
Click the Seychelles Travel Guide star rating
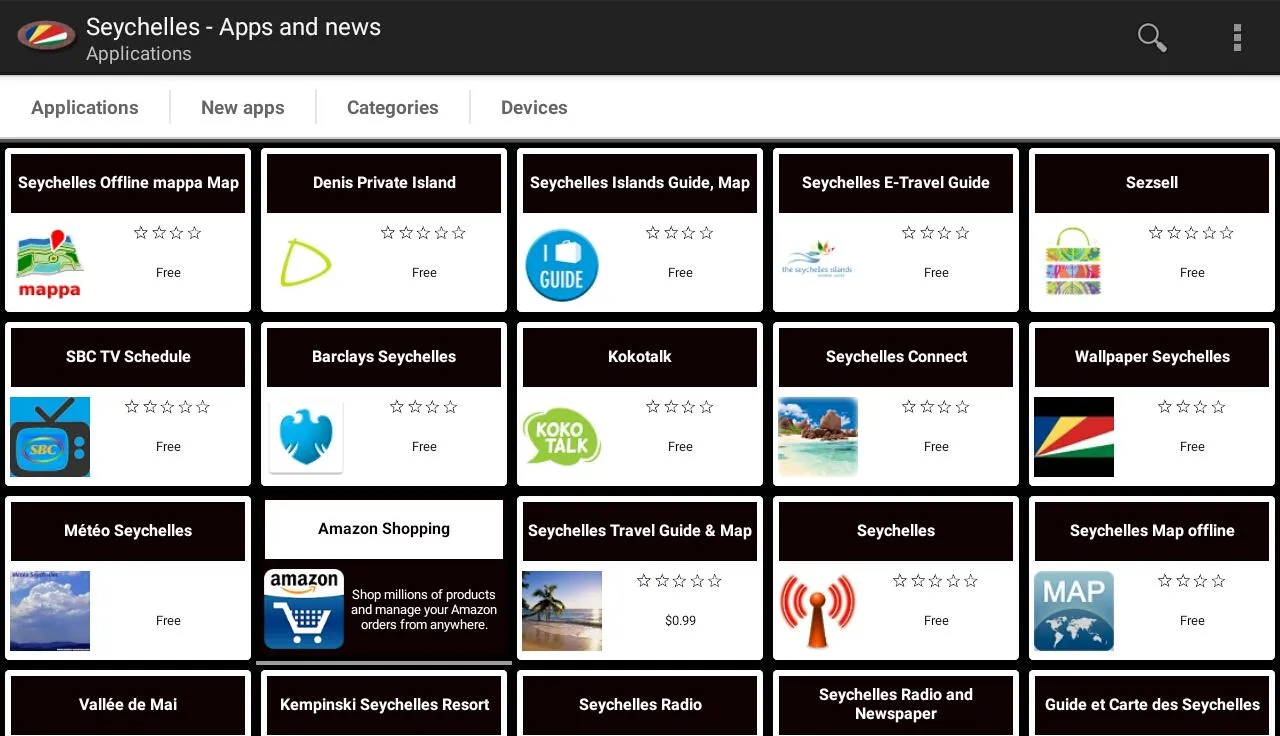[x=680, y=581]
